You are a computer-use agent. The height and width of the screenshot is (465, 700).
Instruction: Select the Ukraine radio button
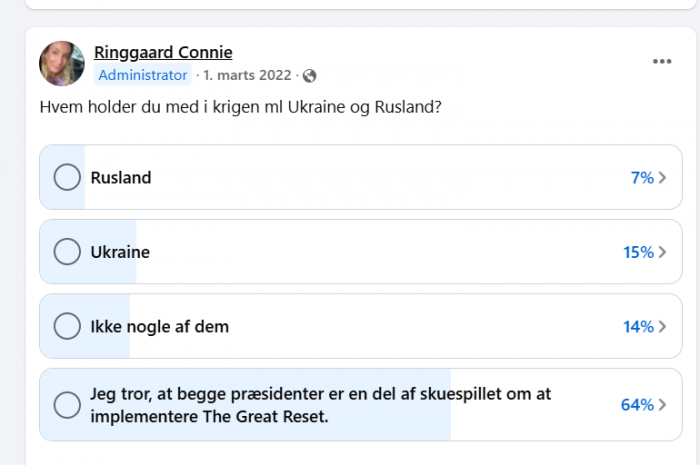pyautogui.click(x=67, y=252)
